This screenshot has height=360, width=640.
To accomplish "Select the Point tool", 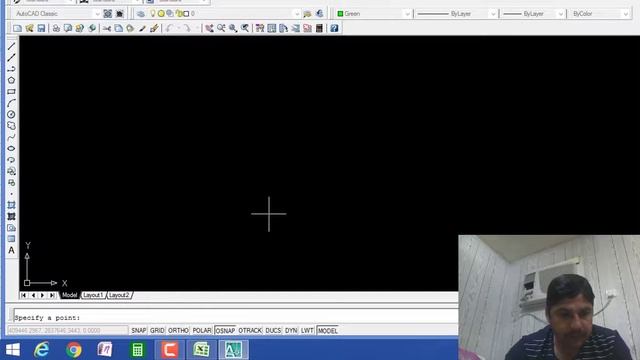I will 11,194.
